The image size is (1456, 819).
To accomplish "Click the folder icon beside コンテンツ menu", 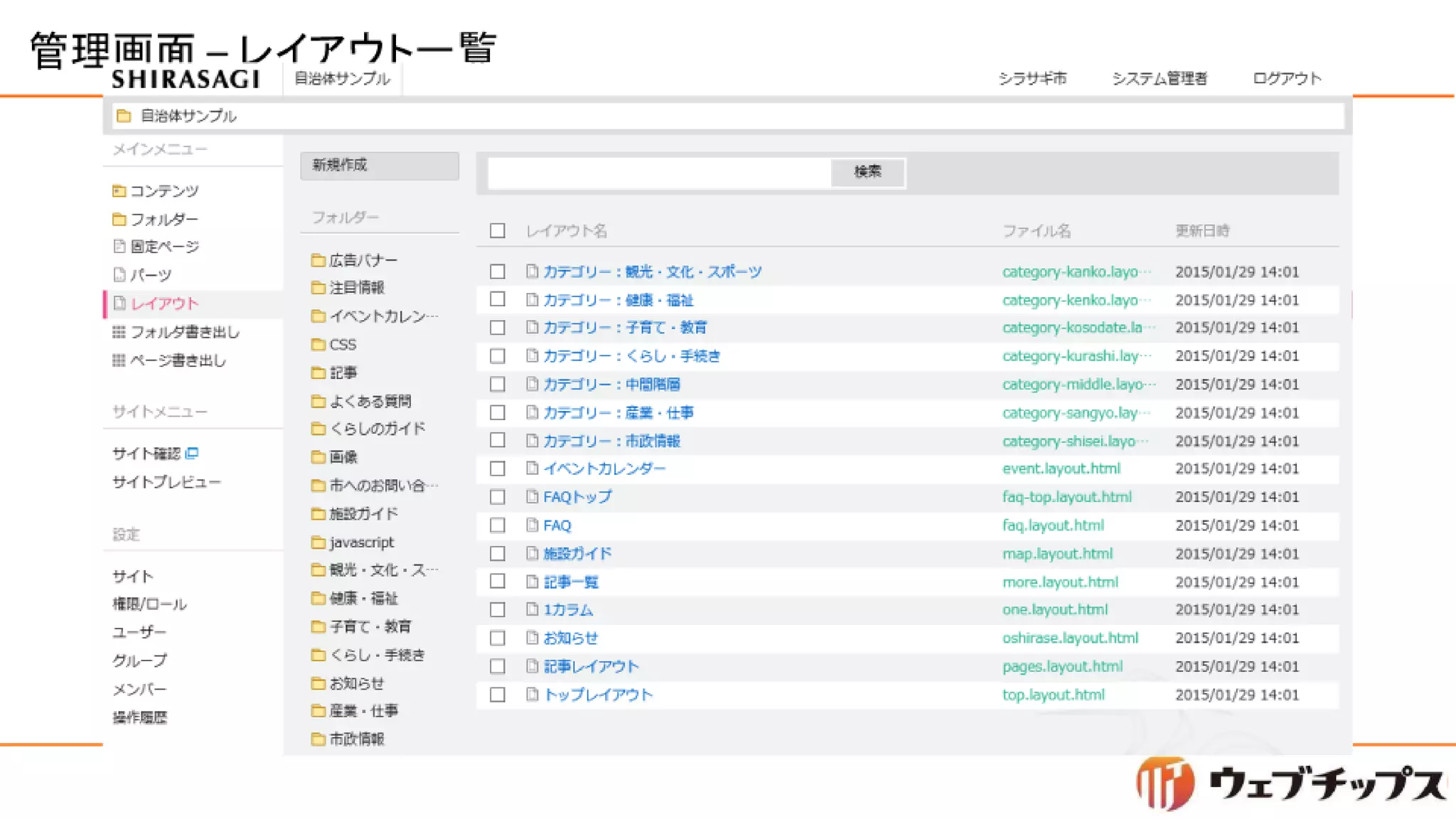I will tap(119, 191).
